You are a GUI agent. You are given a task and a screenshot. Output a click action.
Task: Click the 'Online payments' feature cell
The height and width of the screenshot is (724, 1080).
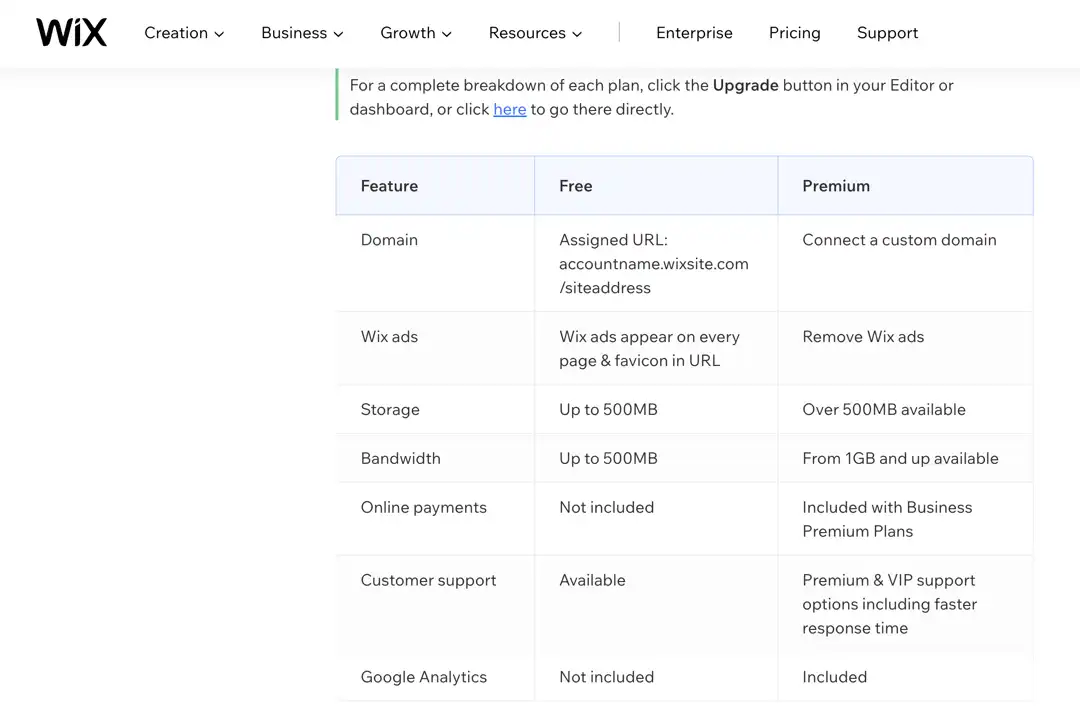[435, 519]
